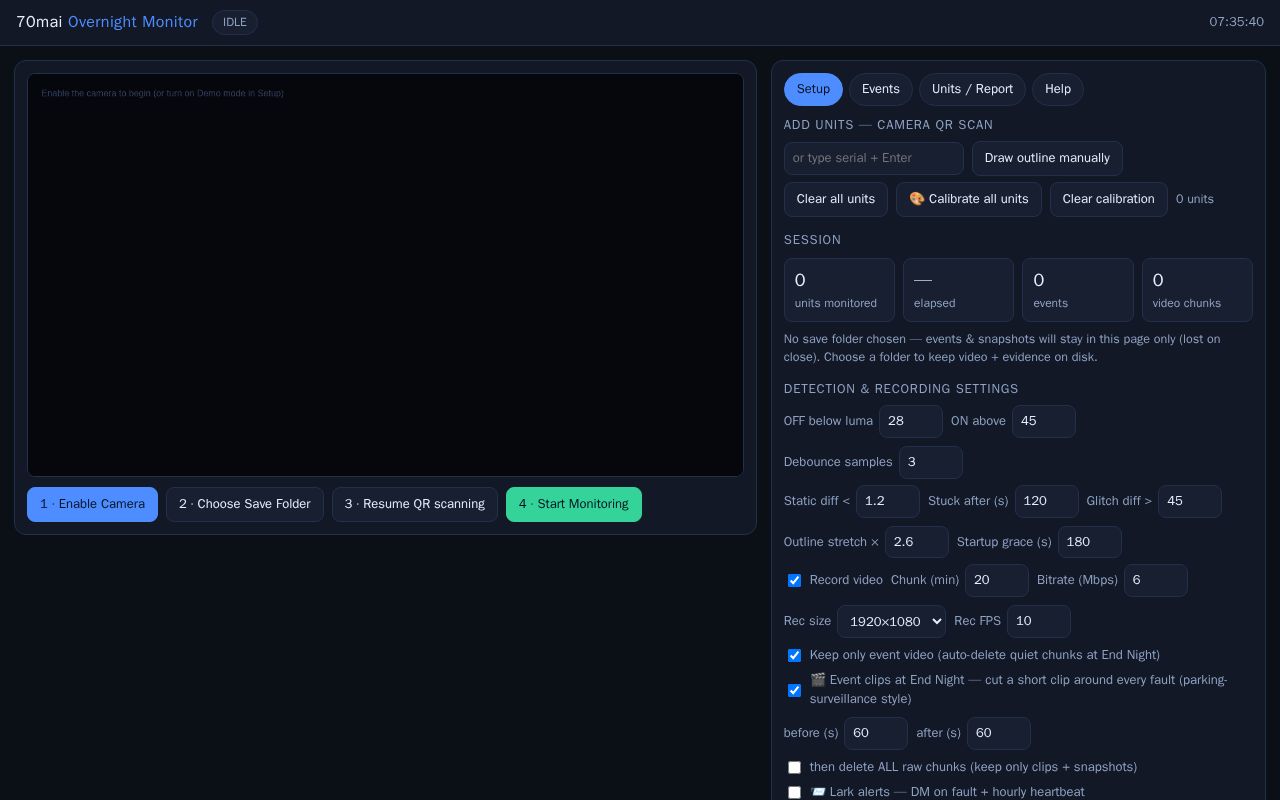Viewport: 1280px width, 800px height.
Task: Edit the Stuck after (s) field
Action: (1047, 501)
